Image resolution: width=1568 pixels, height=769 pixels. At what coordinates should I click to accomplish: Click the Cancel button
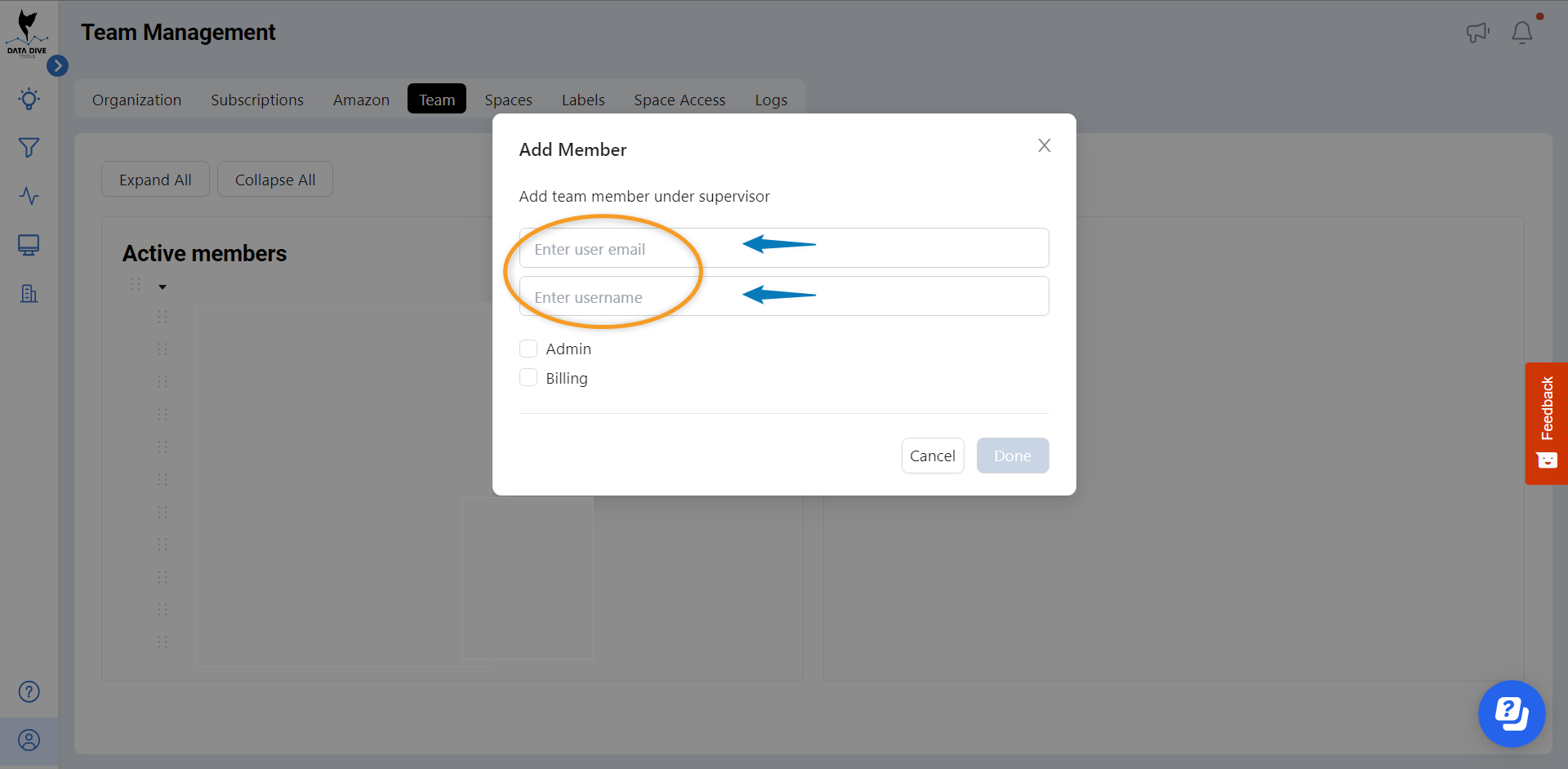tap(933, 456)
